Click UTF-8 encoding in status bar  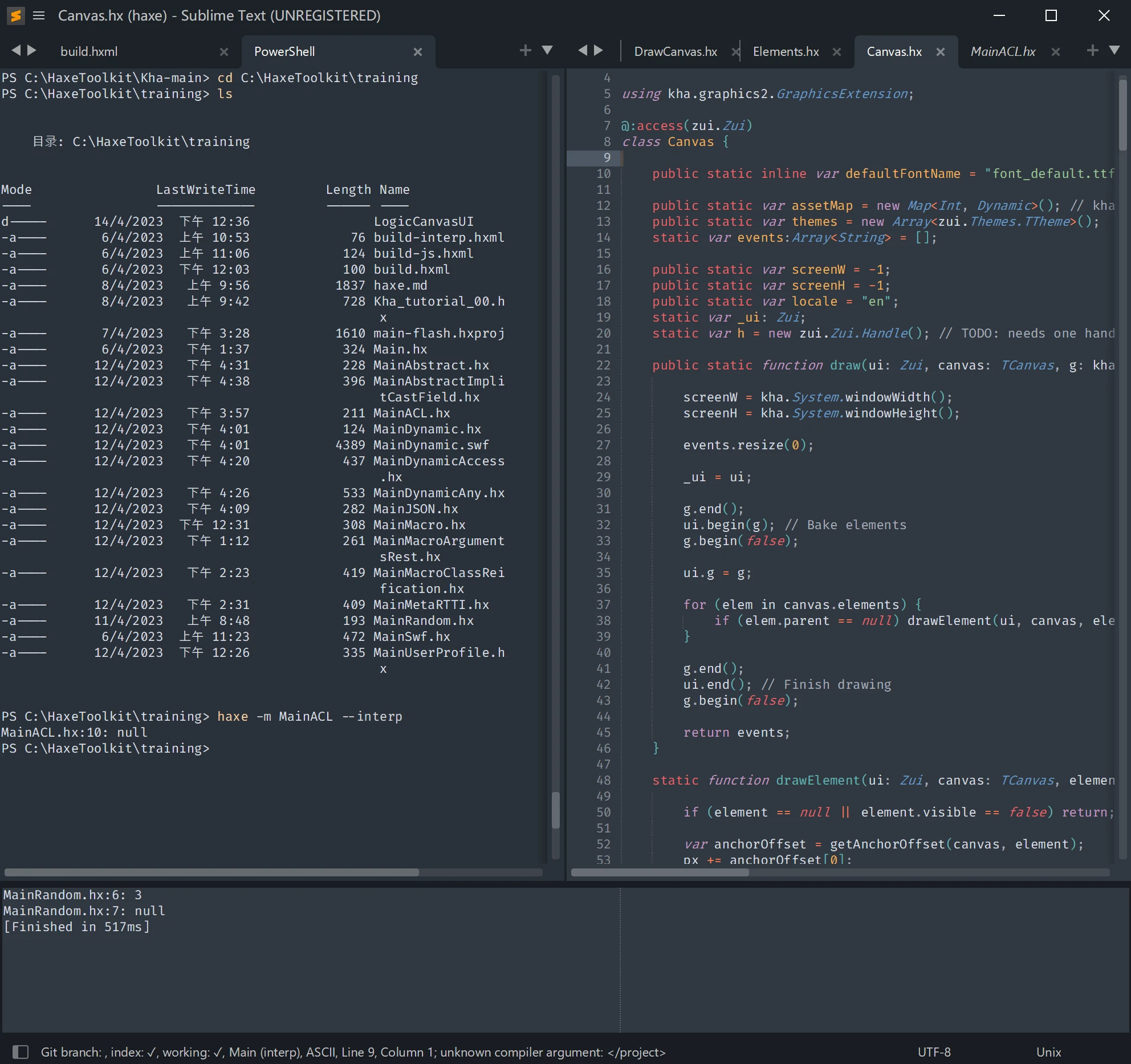pos(934,1052)
